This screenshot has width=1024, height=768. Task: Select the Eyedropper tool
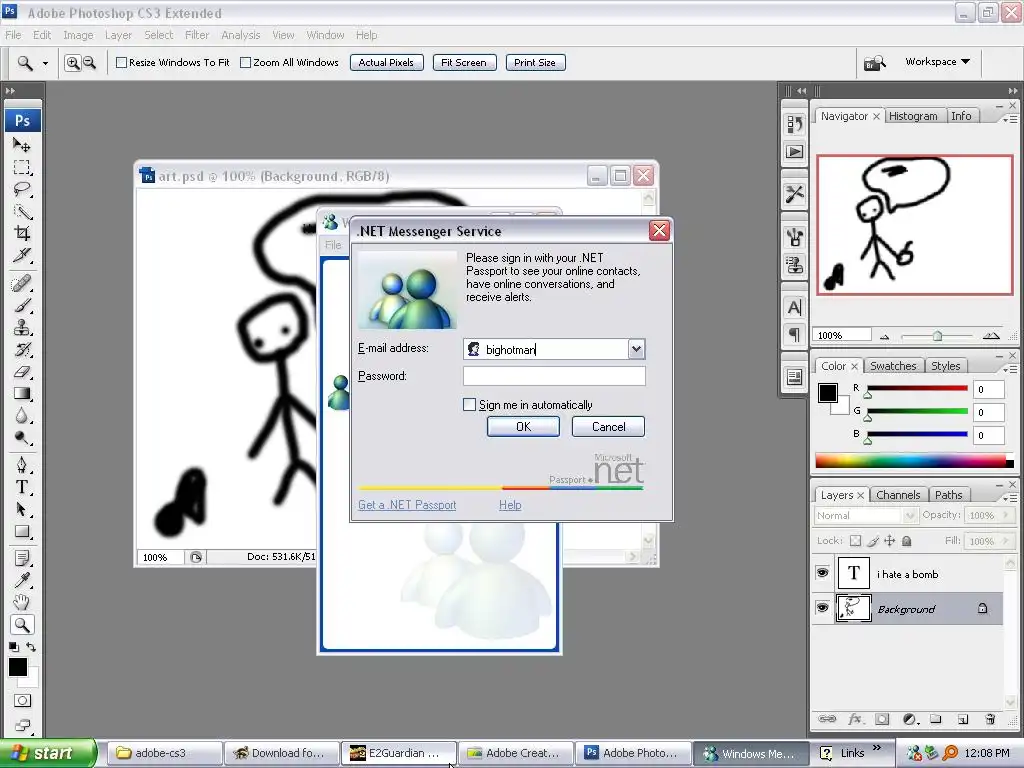coord(22,580)
